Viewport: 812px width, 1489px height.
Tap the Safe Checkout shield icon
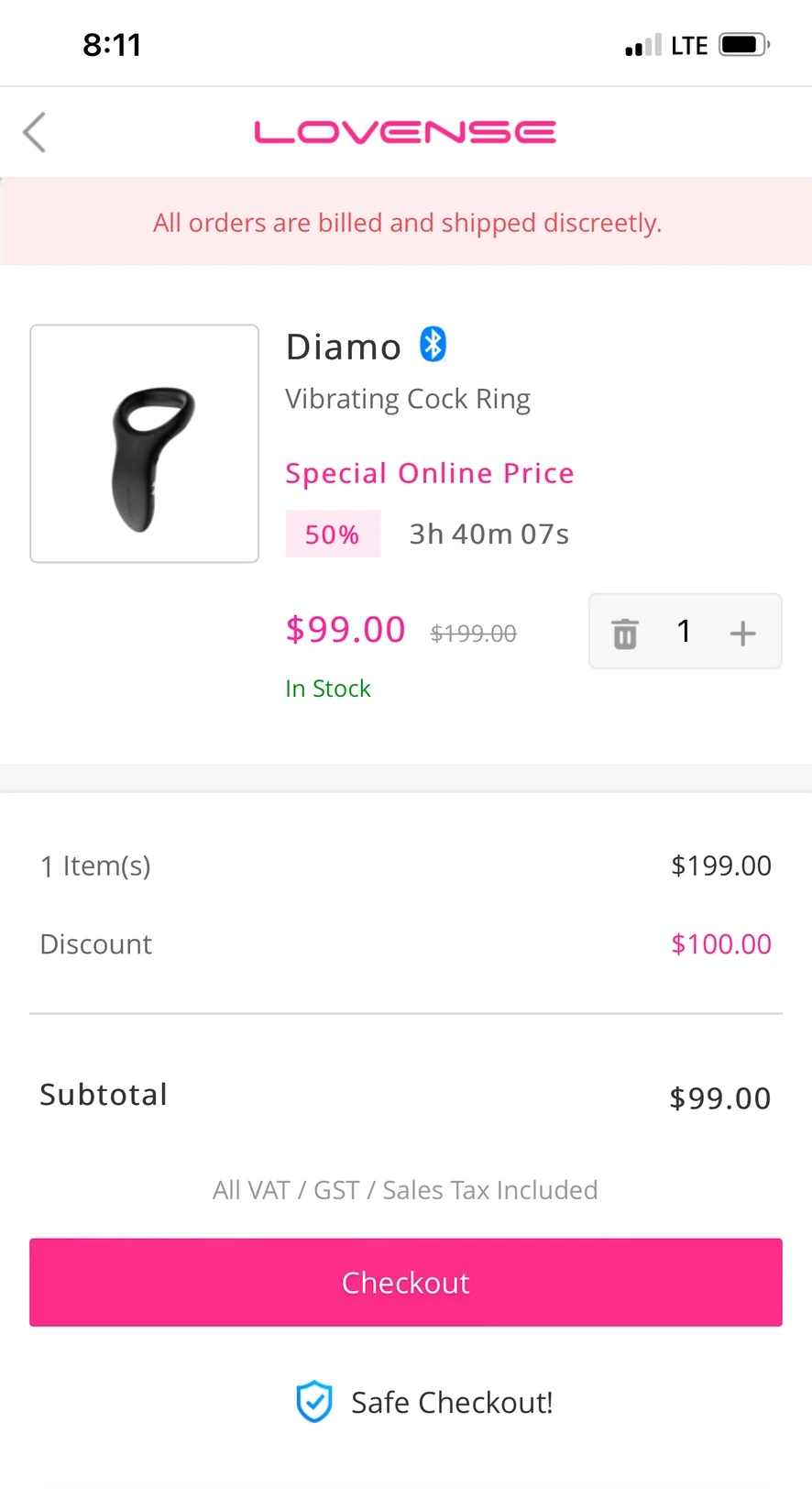[x=313, y=1401]
